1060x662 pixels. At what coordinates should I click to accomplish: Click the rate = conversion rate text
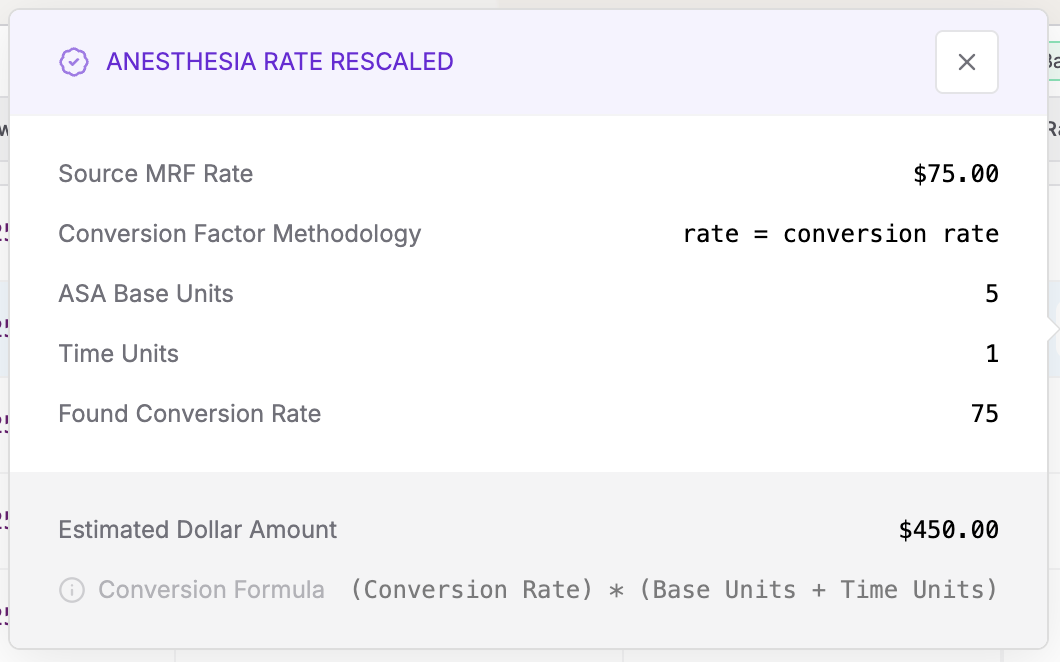pyautogui.click(x=840, y=234)
